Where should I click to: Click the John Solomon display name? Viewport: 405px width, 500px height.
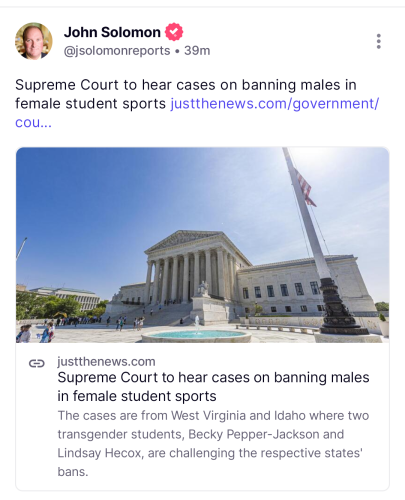point(112,32)
